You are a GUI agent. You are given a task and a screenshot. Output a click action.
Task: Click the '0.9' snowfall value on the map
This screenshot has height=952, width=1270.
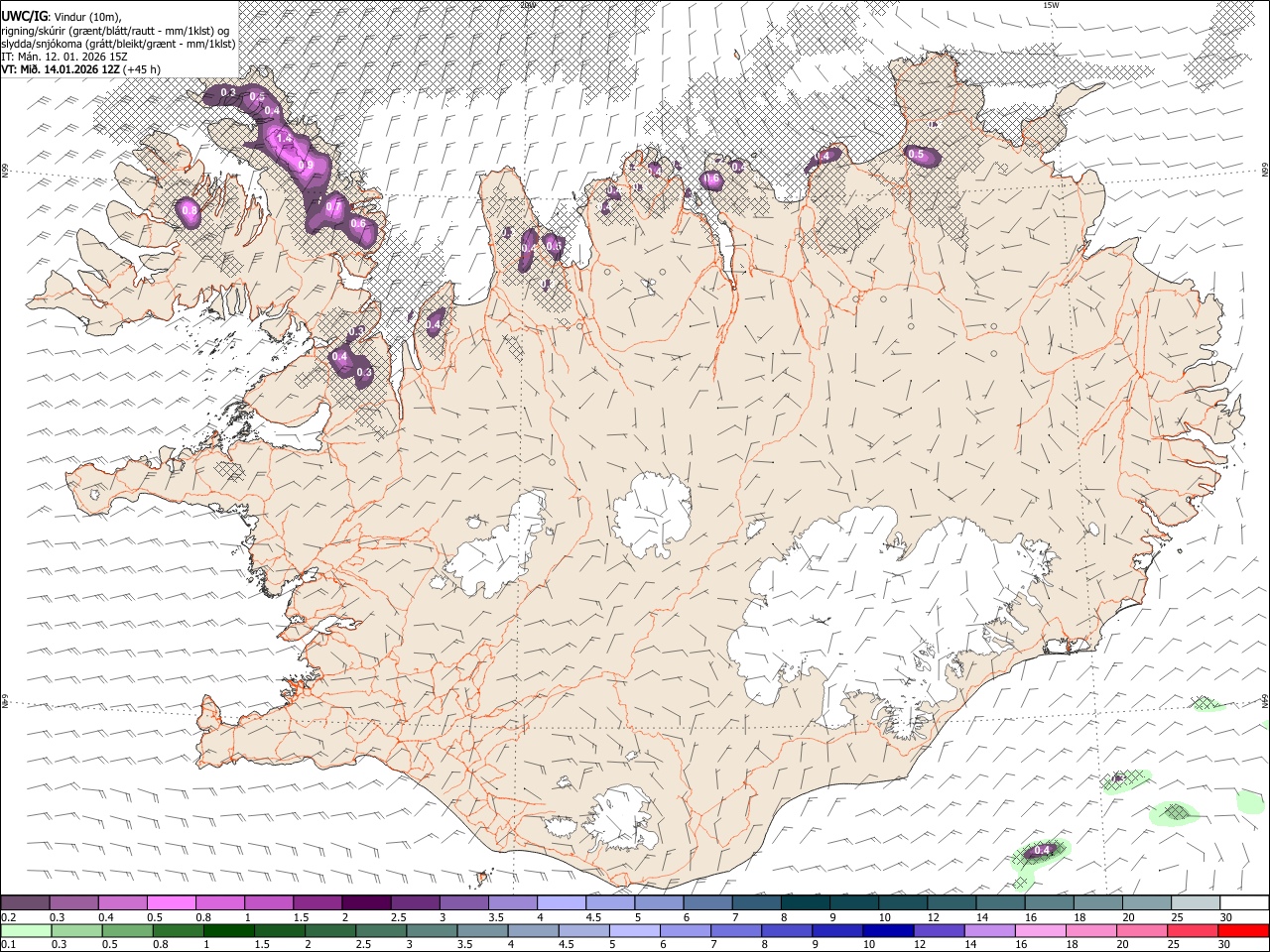(x=307, y=165)
